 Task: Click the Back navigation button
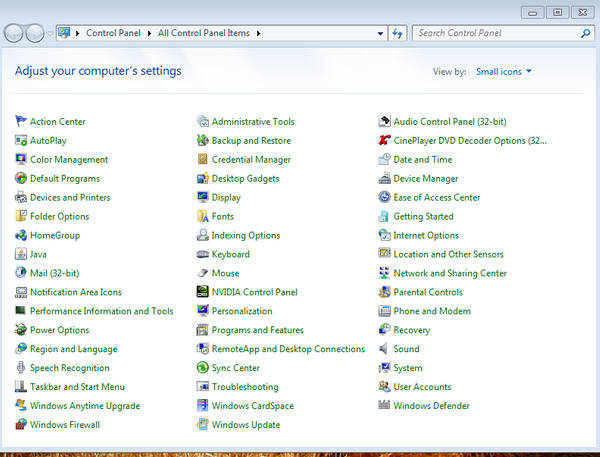[15, 33]
